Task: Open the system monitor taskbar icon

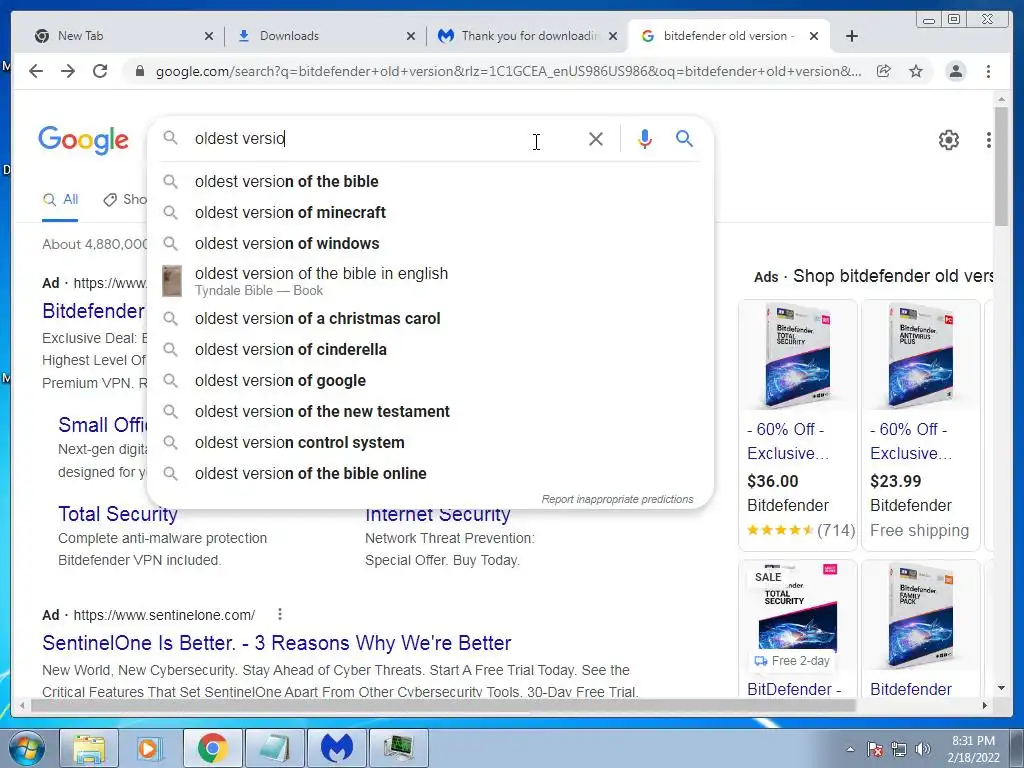Action: click(x=398, y=748)
